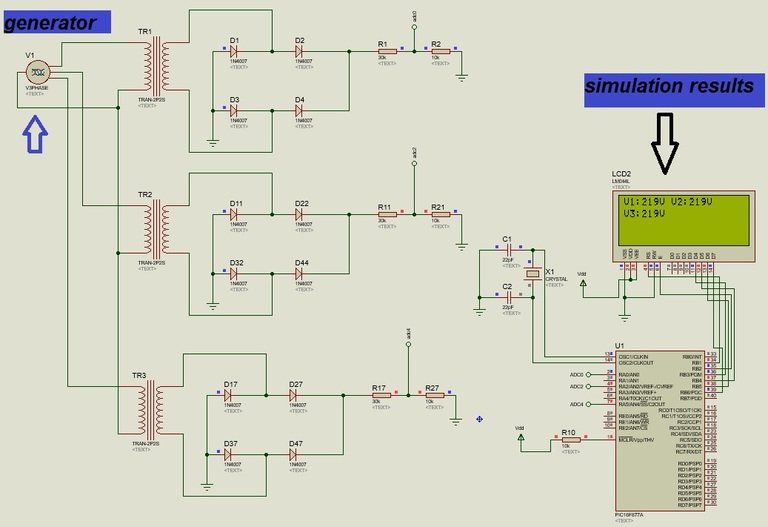Select the U1 PIC16F877A microcontroller
The image size is (768, 527).
[x=660, y=428]
